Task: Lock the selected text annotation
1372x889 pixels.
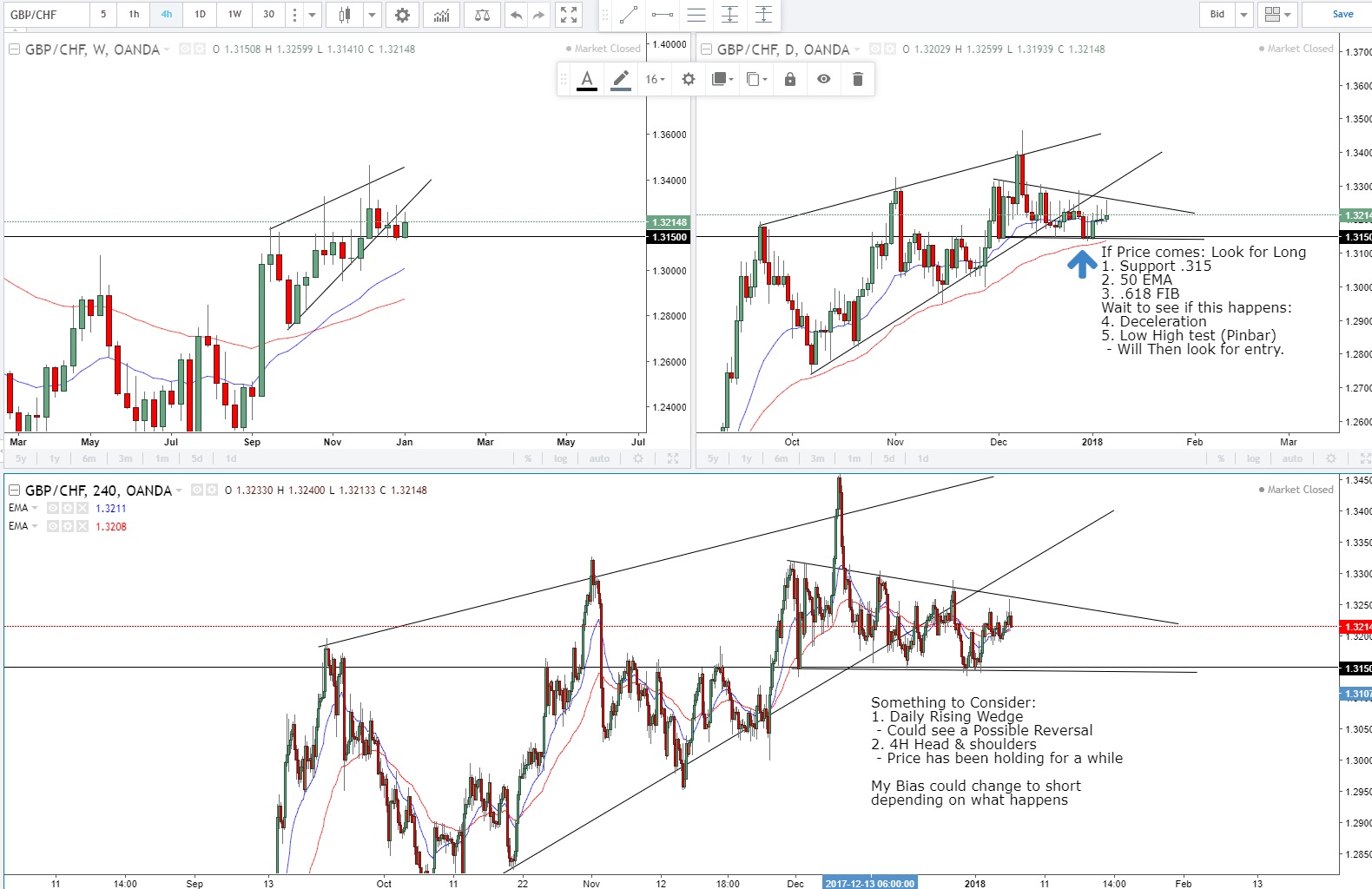Action: click(790, 79)
